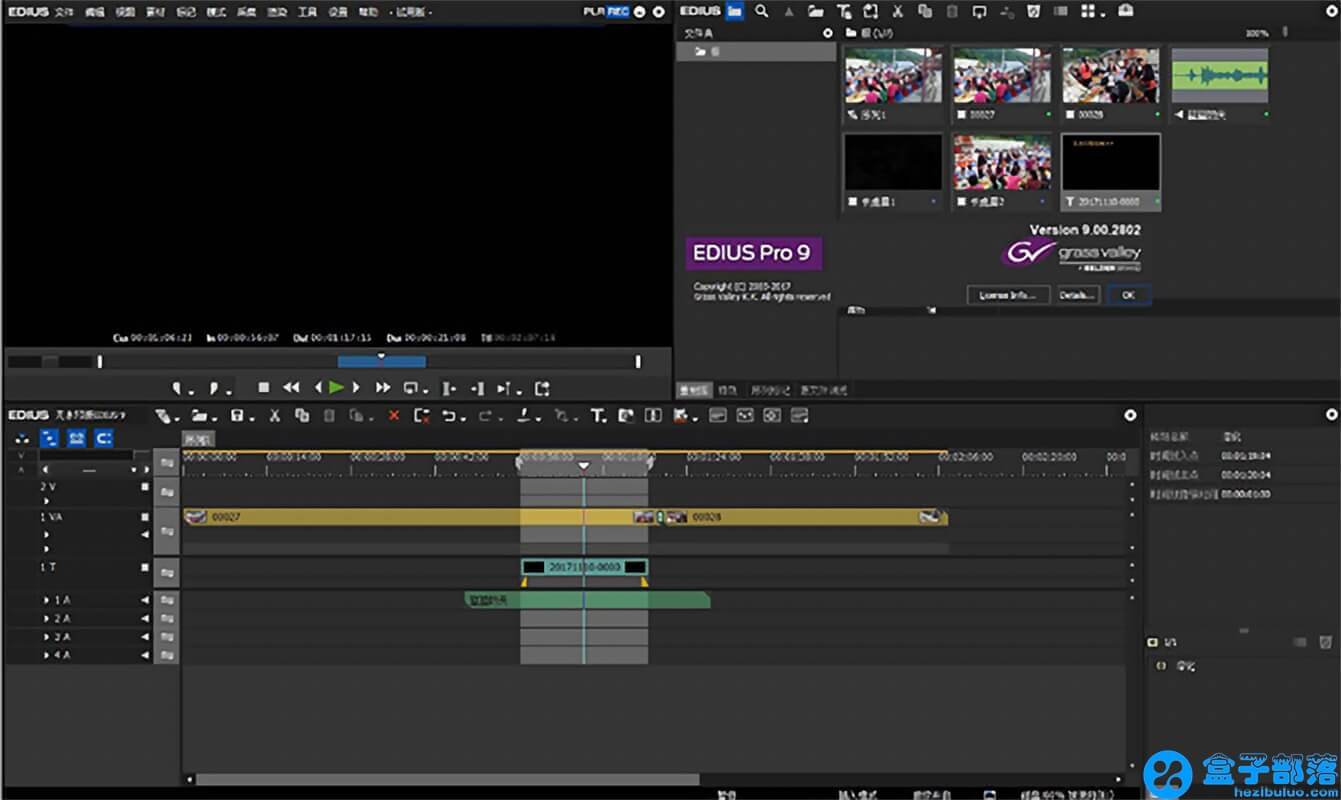1341x800 pixels.
Task: Expand the 3 A audio track
Action: 46,637
